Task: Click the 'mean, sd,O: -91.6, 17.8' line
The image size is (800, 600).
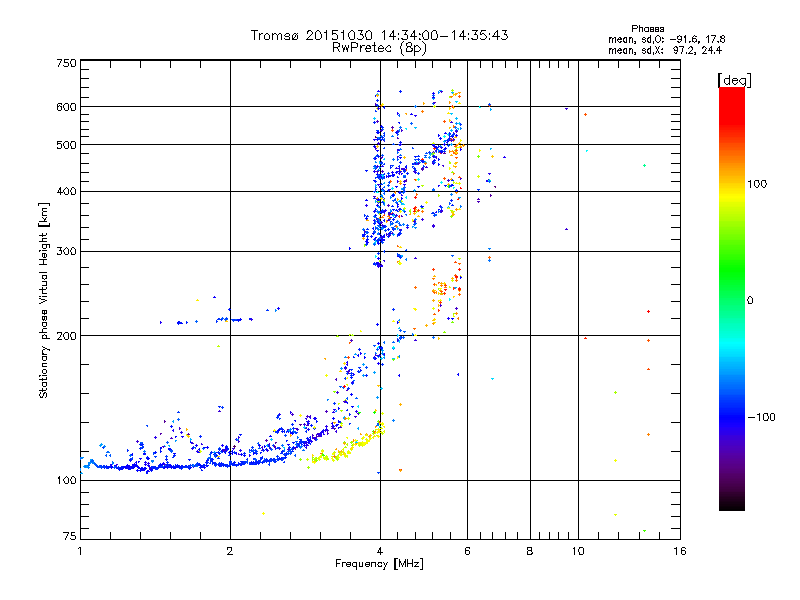Action: pyautogui.click(x=666, y=39)
